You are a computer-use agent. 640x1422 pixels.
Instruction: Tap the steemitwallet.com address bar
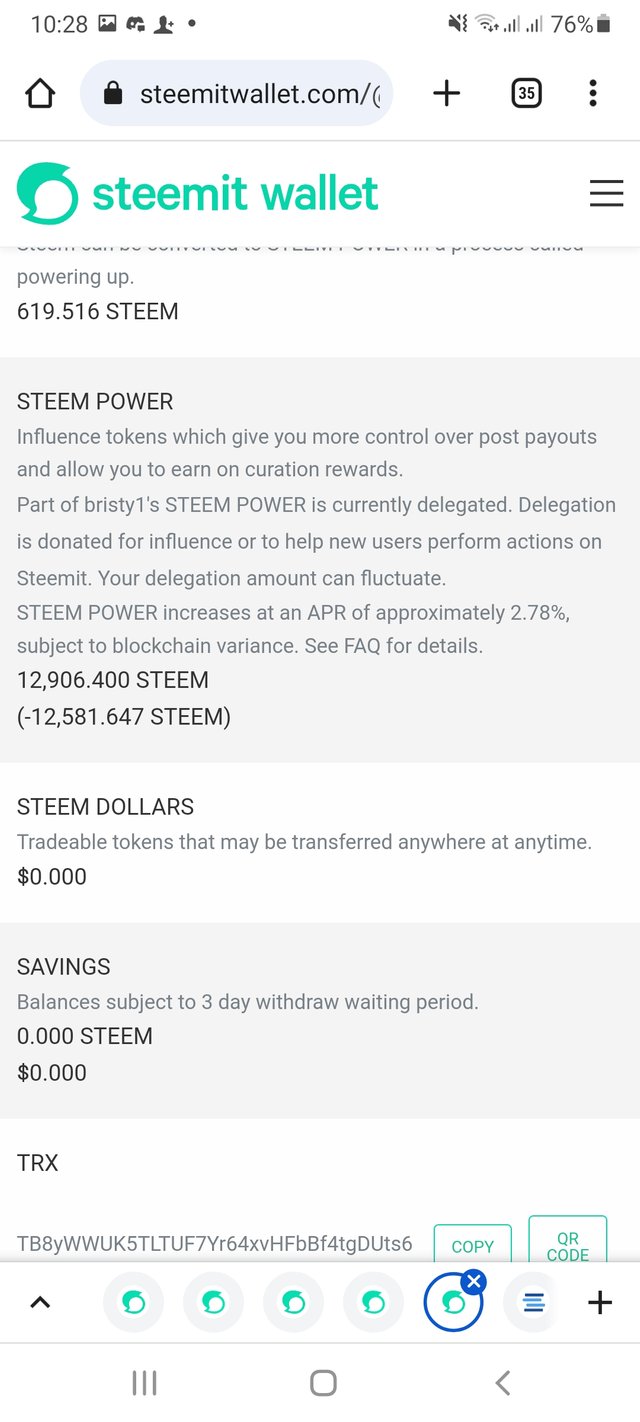click(x=236, y=94)
